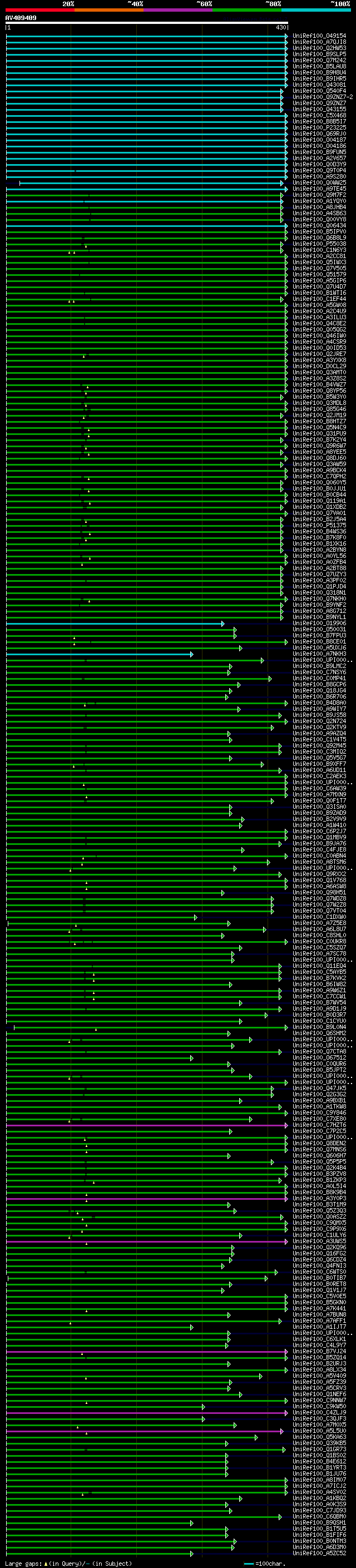Select label UniRef100_O19906
The height and width of the screenshot is (1568, 356).
coord(319,624)
